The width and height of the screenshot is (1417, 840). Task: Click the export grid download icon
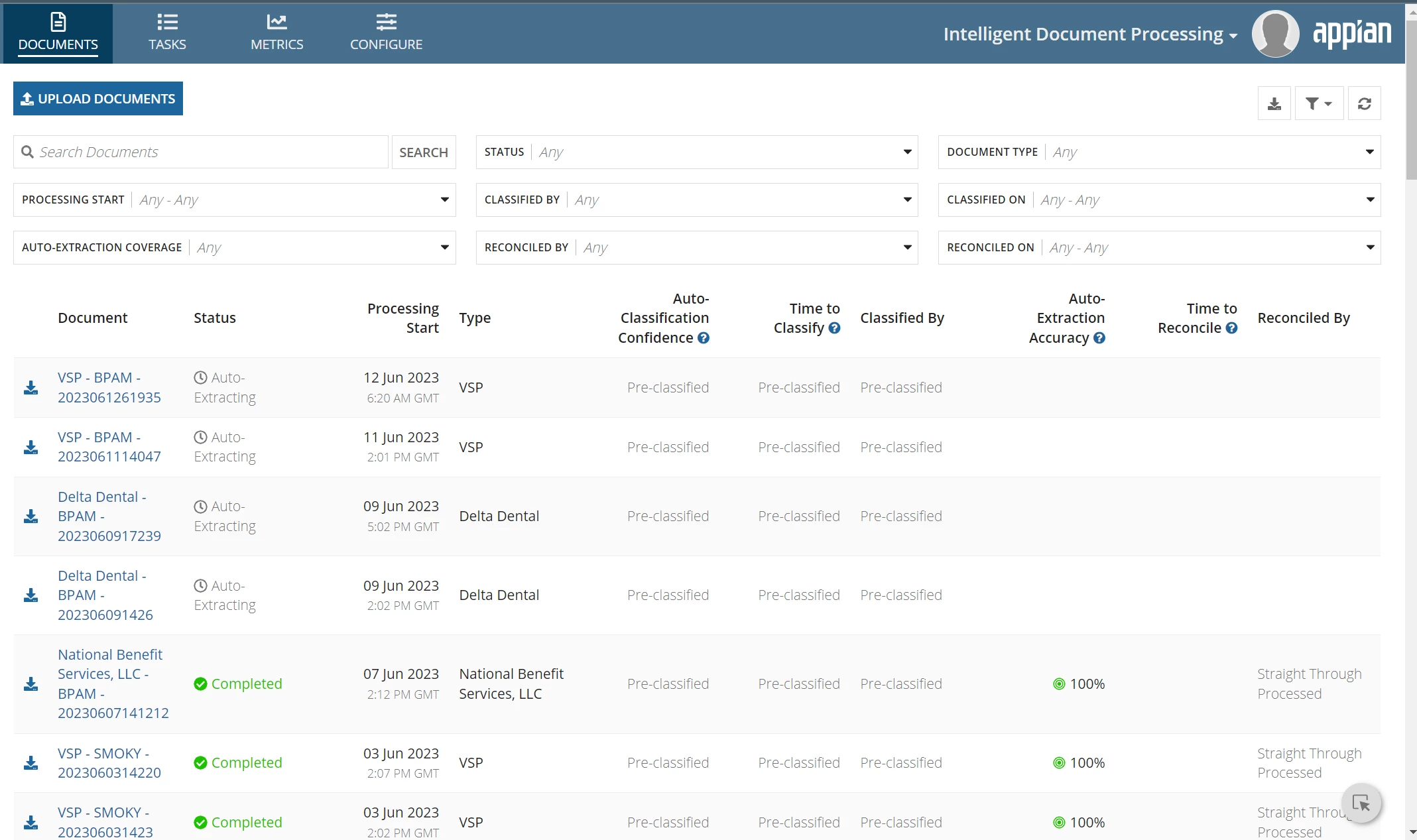1274,103
